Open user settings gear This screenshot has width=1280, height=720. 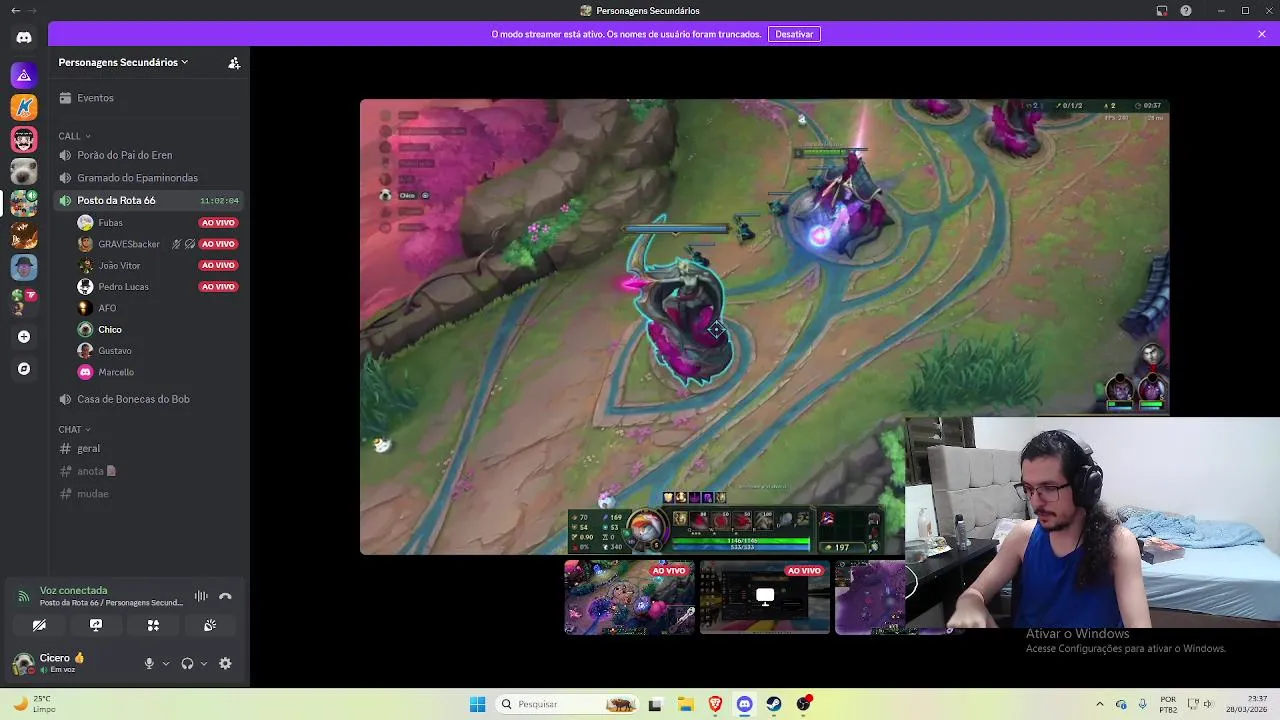225,663
